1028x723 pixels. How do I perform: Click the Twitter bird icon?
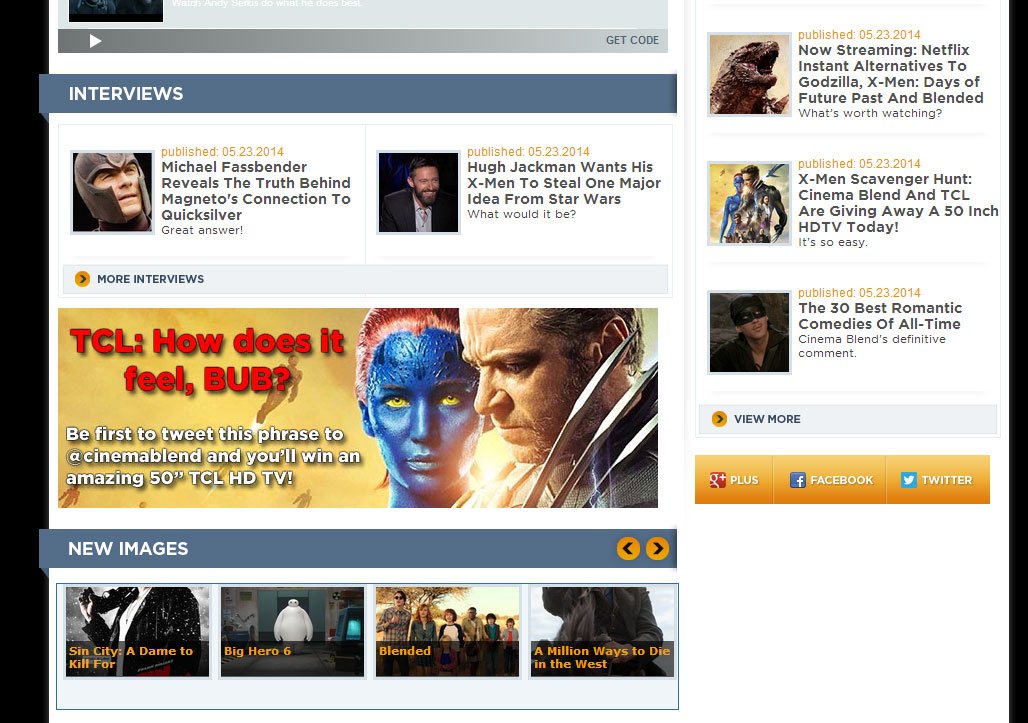pos(909,480)
